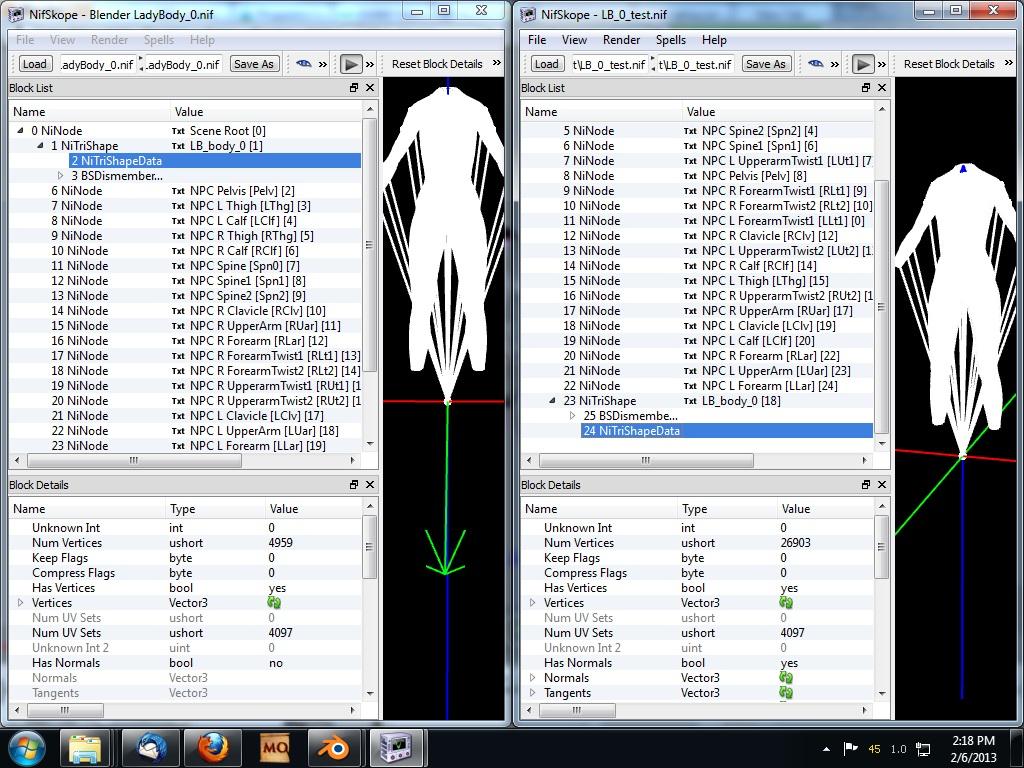The height and width of the screenshot is (768, 1024).
Task: Click the NifSkope taskbar icon
Action: tap(398, 748)
